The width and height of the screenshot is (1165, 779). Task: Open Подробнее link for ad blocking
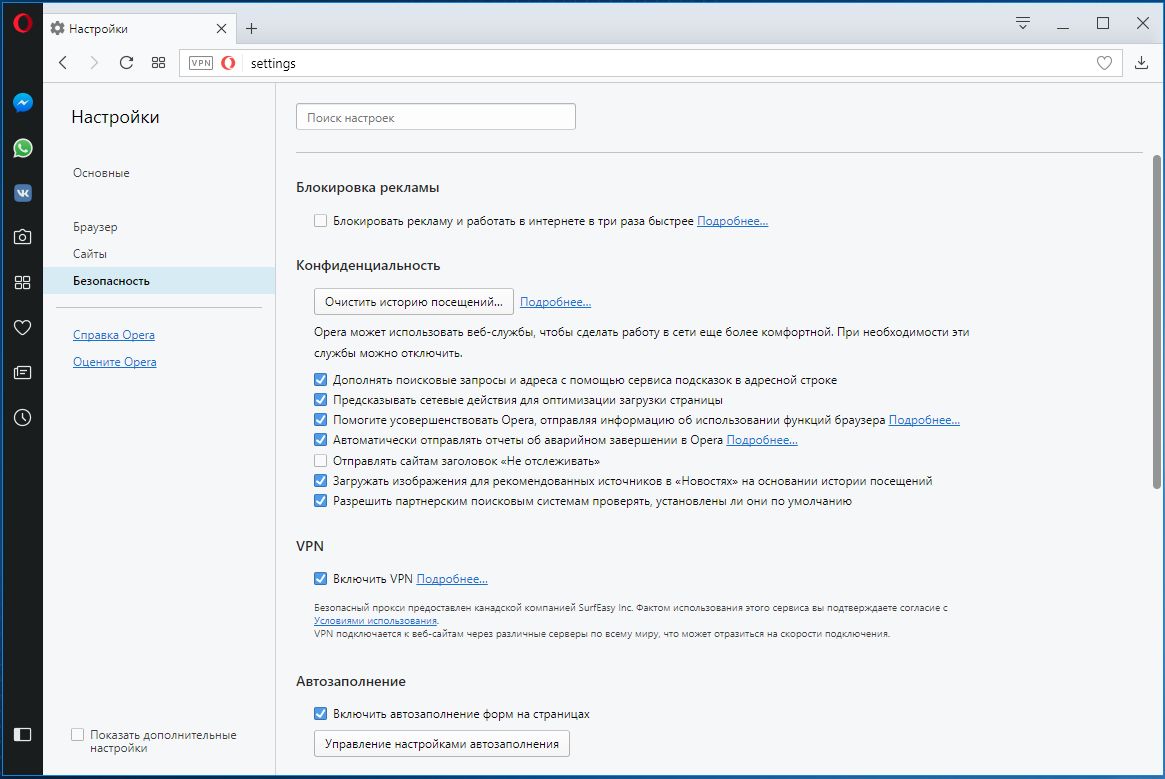coord(733,221)
